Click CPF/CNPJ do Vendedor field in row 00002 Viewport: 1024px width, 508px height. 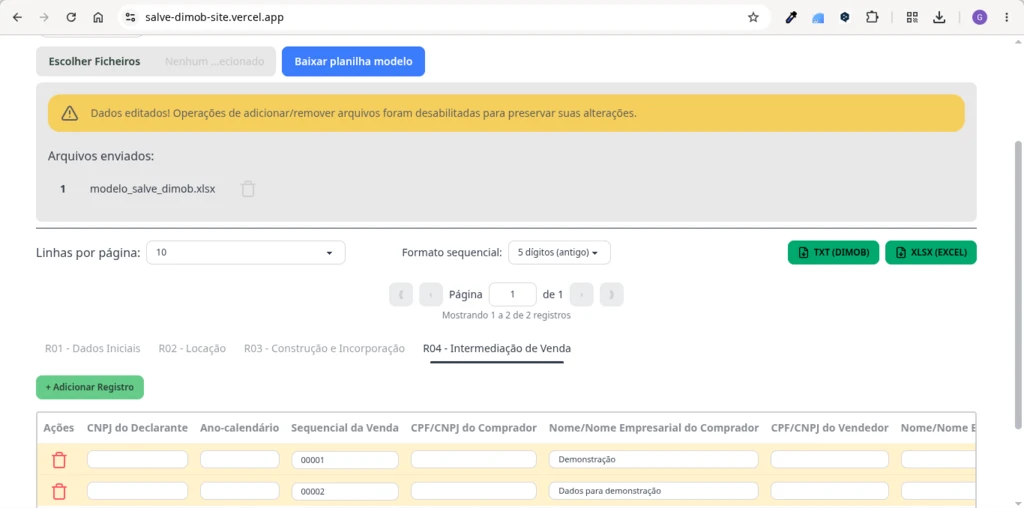point(829,490)
